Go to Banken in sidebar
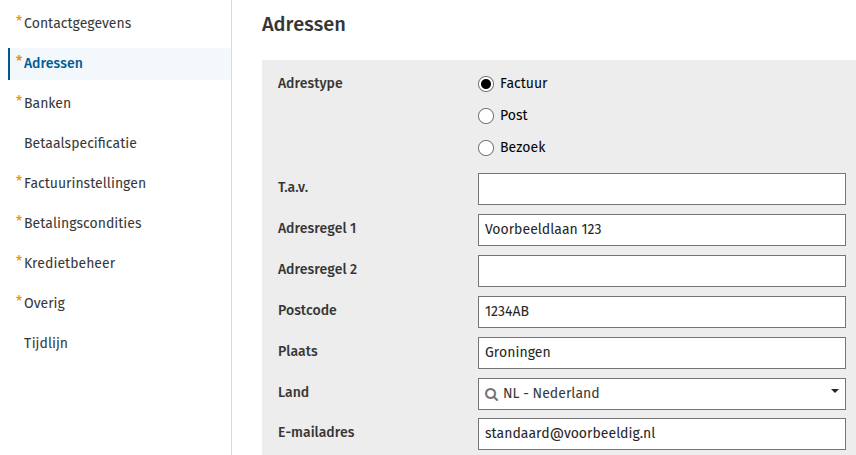Image resolution: width=856 pixels, height=455 pixels. (x=47, y=103)
